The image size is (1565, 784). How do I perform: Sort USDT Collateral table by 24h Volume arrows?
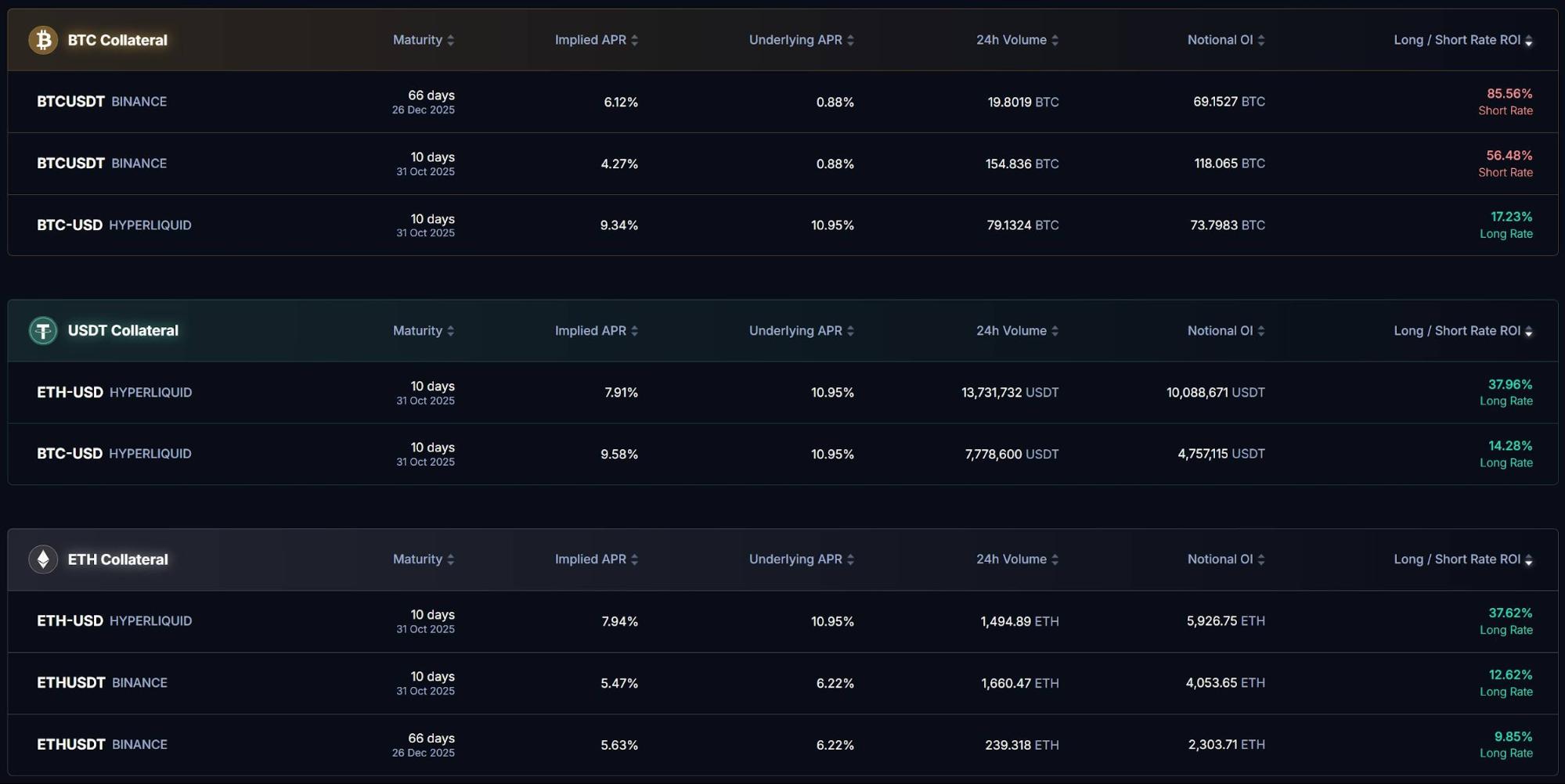(1055, 331)
